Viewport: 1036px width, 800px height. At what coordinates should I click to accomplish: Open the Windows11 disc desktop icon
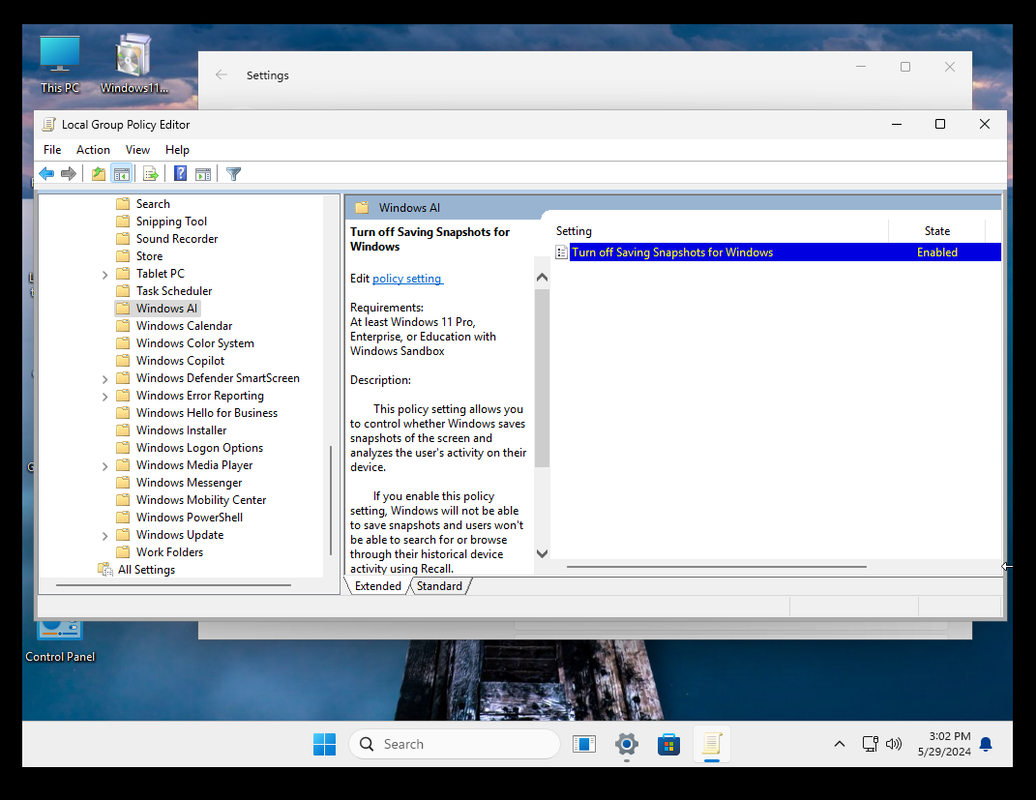click(x=134, y=65)
